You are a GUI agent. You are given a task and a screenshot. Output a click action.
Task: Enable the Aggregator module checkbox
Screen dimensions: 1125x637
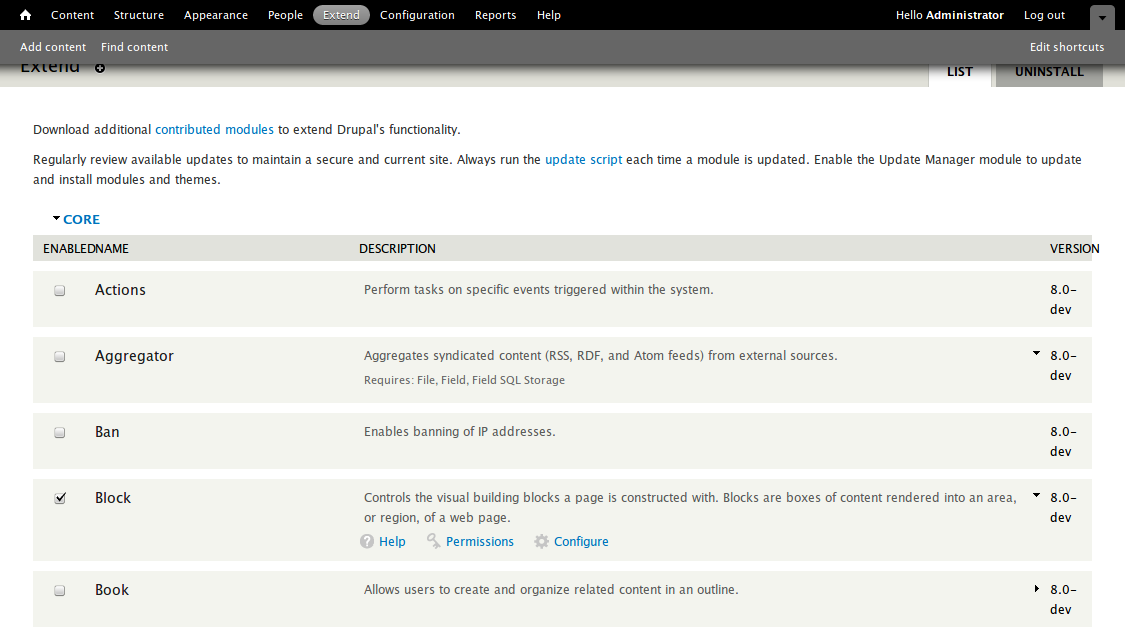(60, 357)
